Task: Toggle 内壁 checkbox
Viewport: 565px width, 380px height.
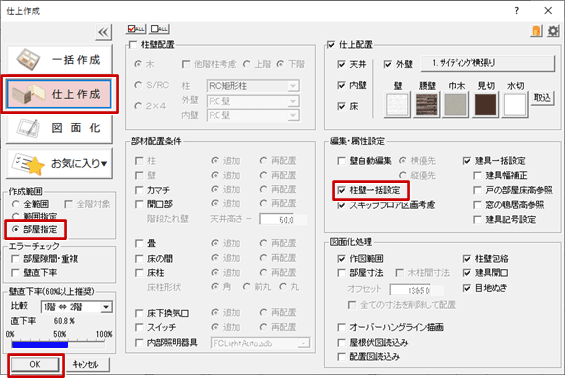Action: (341, 85)
